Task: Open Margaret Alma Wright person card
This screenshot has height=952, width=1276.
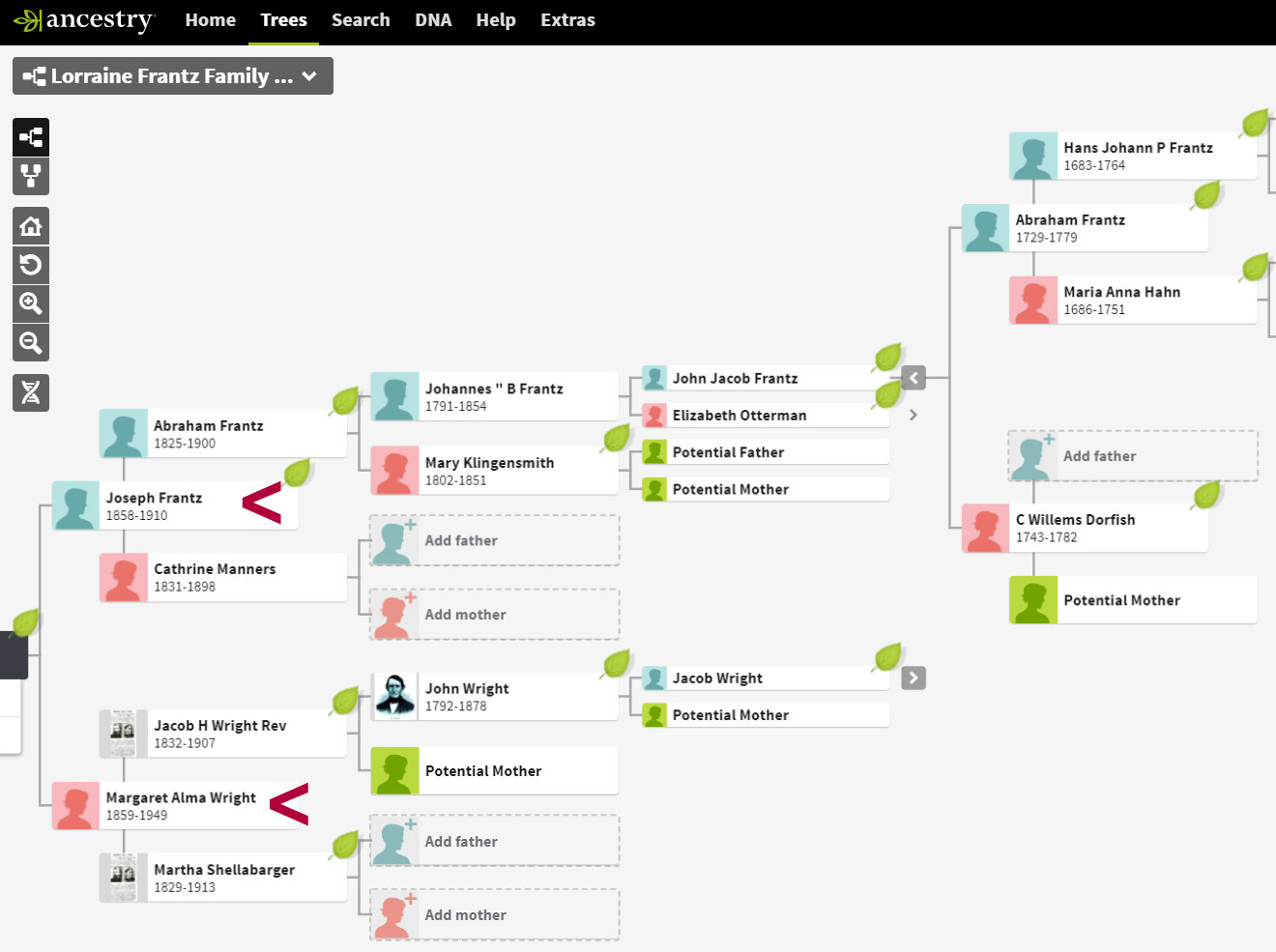Action: pos(174,806)
